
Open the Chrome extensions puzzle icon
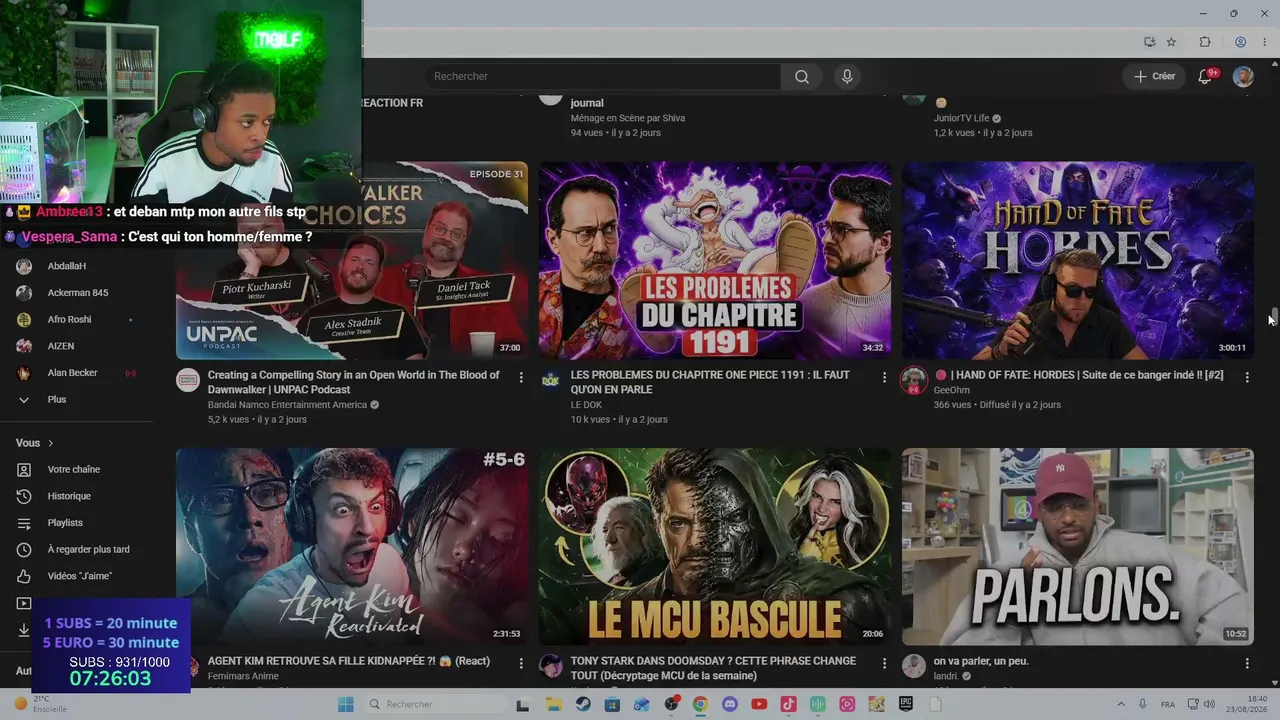(x=1205, y=42)
